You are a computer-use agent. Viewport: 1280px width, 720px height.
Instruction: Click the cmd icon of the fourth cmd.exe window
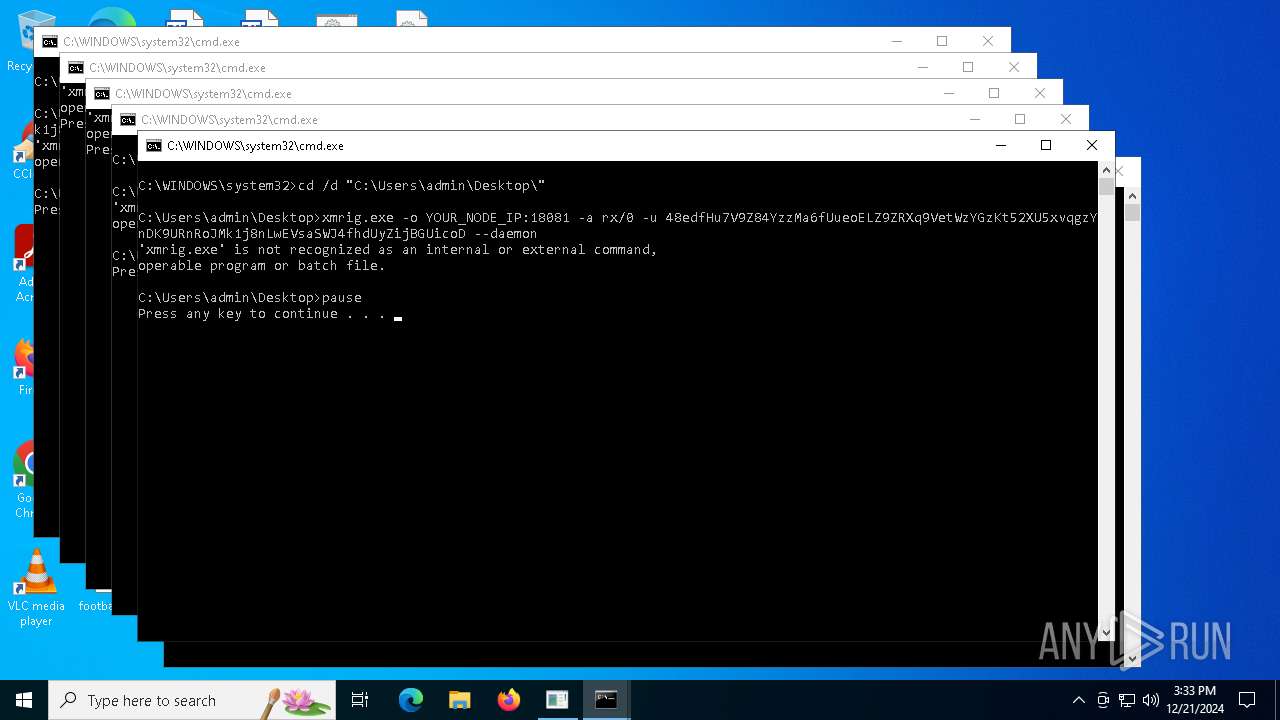coord(128,120)
